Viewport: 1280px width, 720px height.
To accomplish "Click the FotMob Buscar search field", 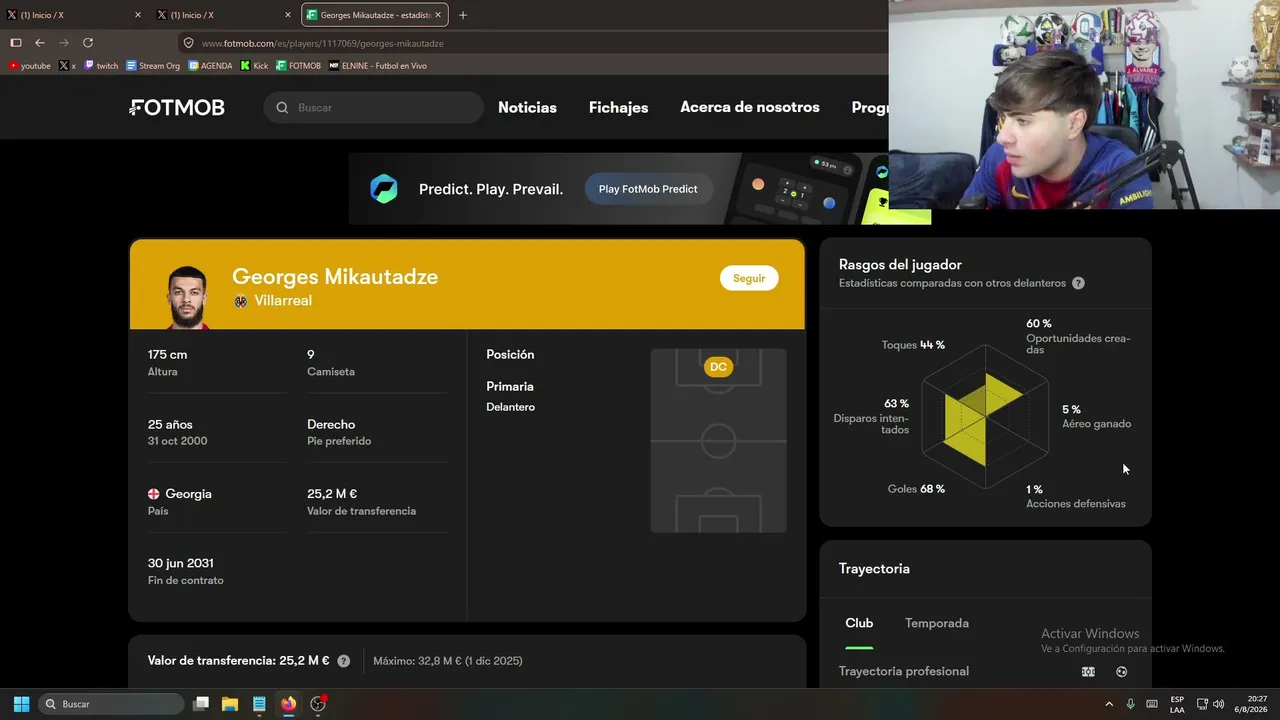I will click(374, 108).
